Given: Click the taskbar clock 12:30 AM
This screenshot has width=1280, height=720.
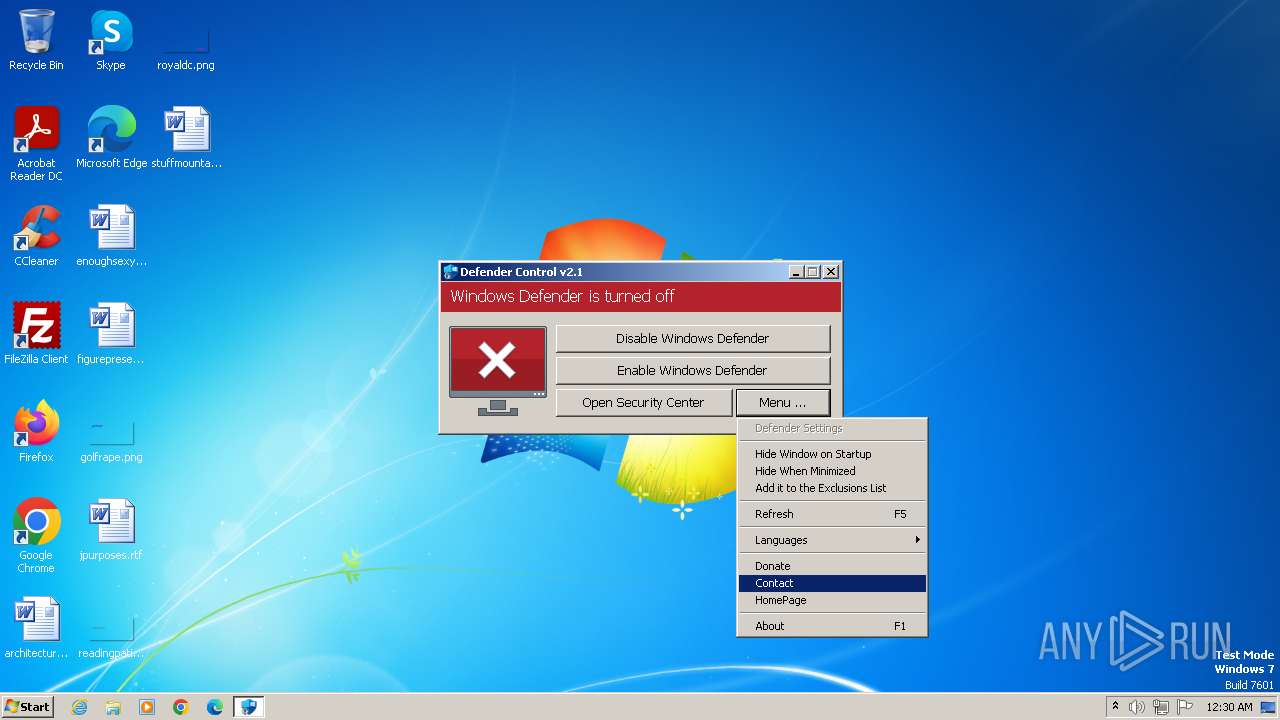Looking at the screenshot, I should tap(1228, 707).
